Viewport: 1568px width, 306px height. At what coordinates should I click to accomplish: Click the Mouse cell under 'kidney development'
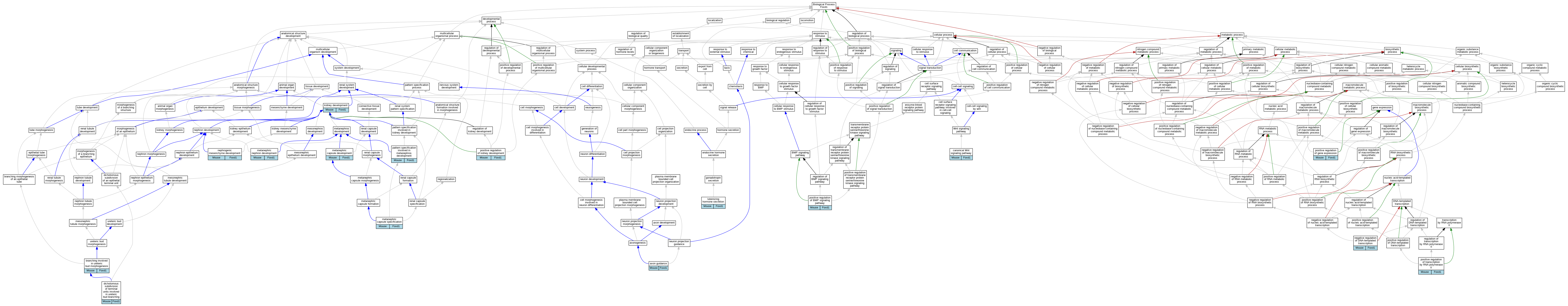329,110
